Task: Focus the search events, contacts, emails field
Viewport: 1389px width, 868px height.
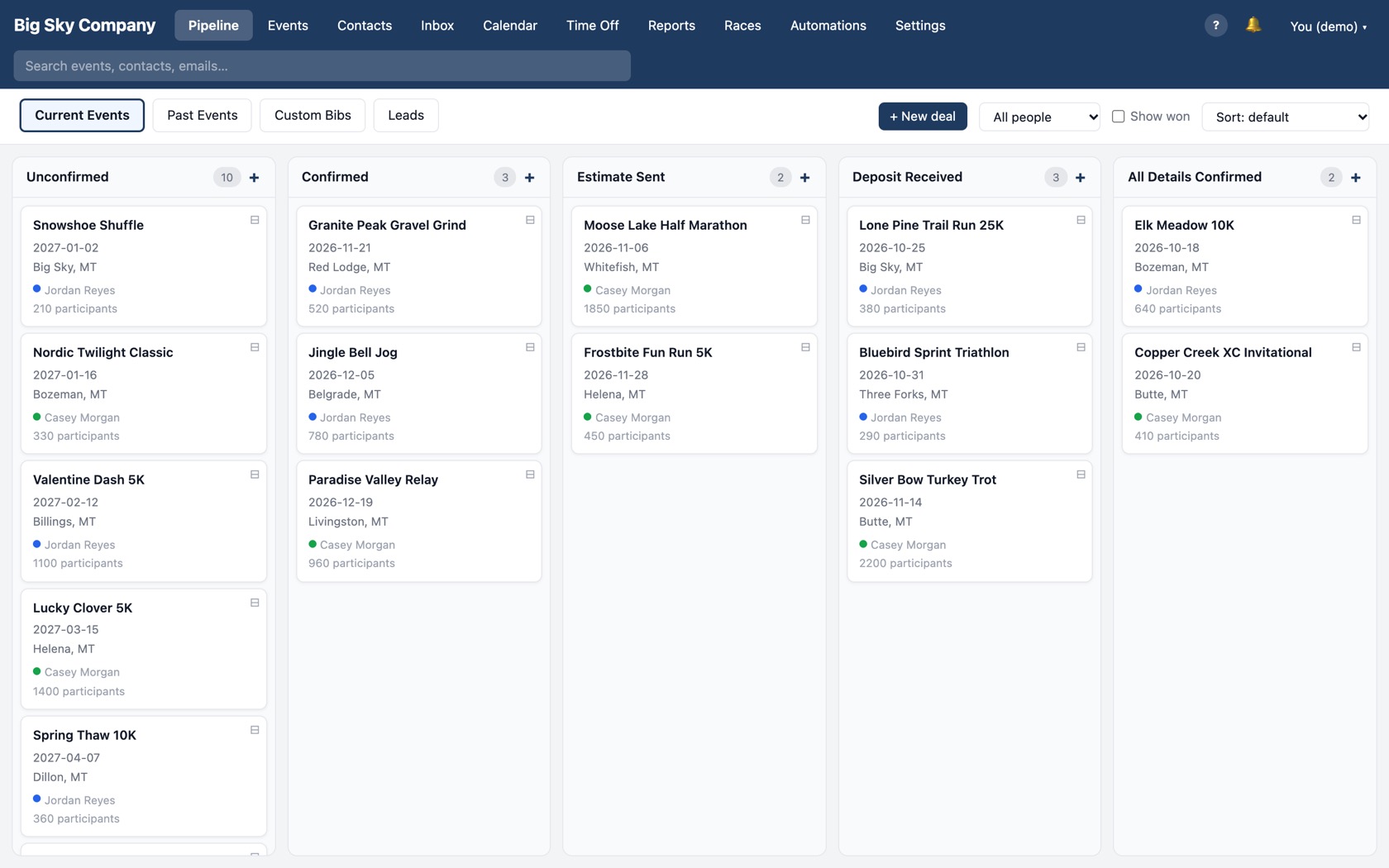Action: (322, 66)
